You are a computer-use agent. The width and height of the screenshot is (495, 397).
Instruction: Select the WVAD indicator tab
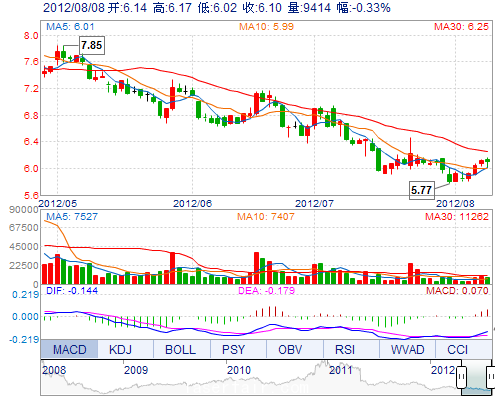(x=407, y=349)
